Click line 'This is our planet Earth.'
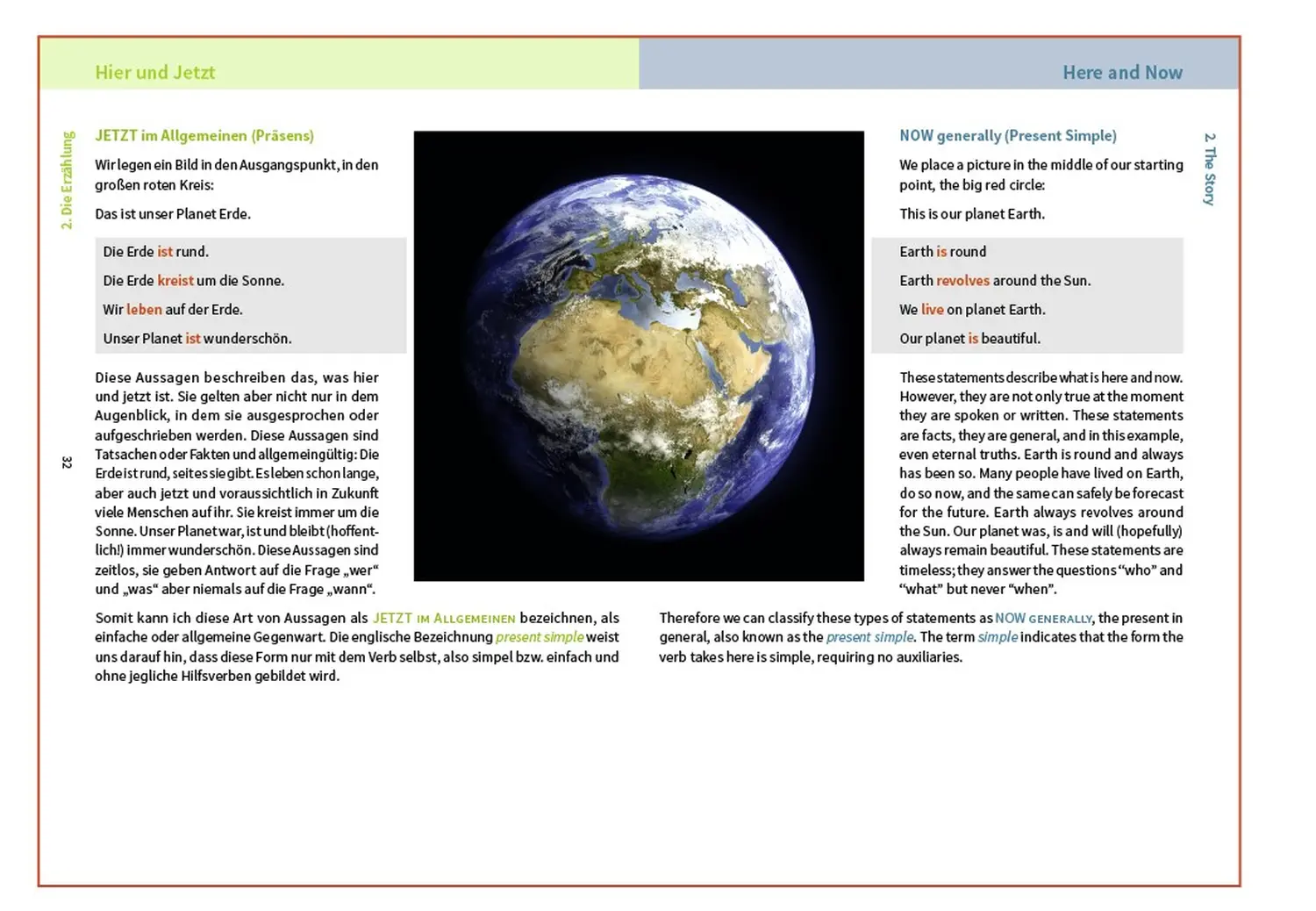The image size is (1316, 911). click(x=972, y=213)
